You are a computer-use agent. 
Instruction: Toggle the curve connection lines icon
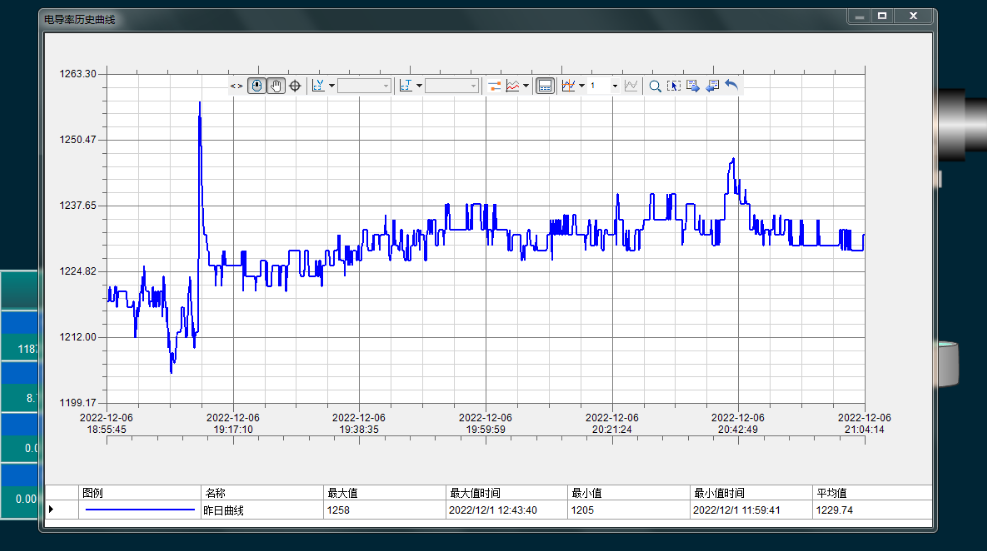pyautogui.click(x=494, y=86)
